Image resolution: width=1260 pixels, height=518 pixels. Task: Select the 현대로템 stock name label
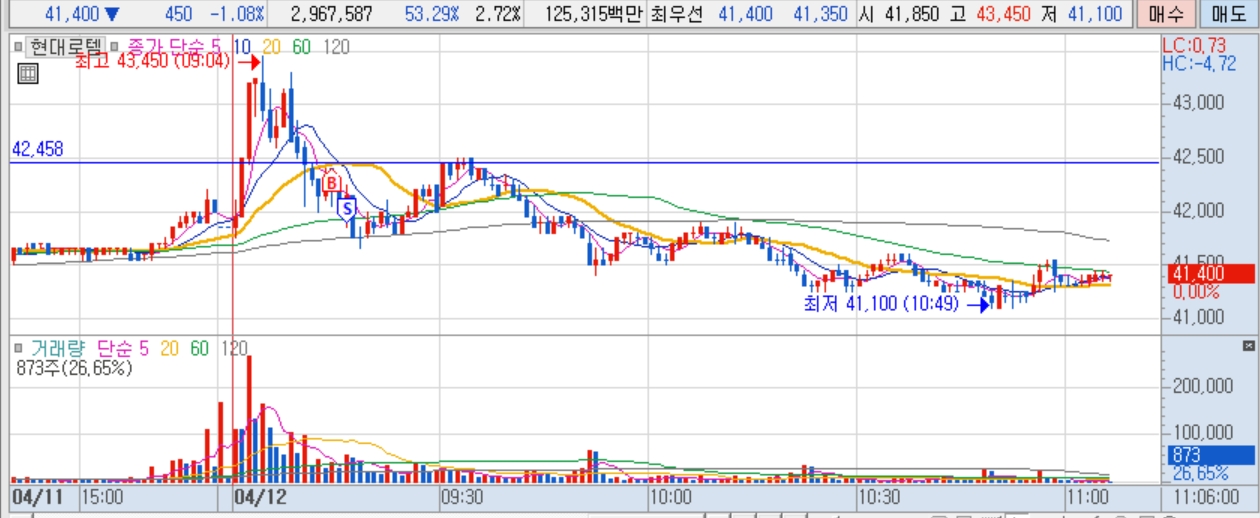coord(63,47)
